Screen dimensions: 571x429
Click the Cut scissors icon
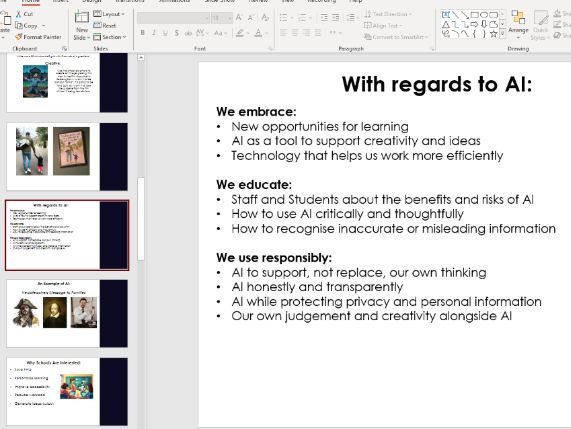coord(19,14)
